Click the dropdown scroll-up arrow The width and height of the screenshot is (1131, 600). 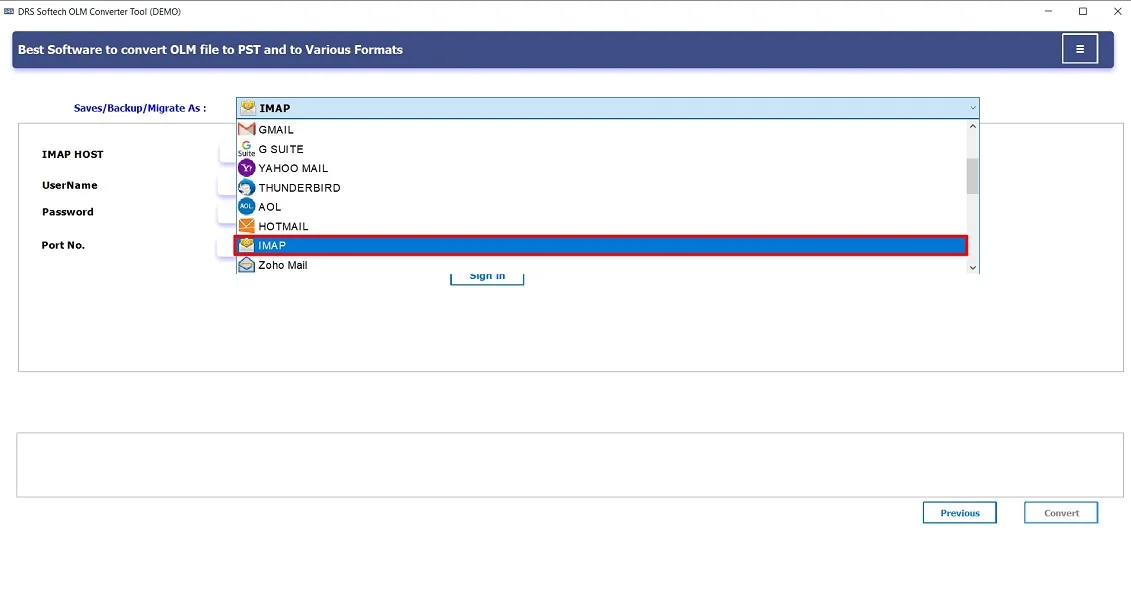tap(971, 126)
